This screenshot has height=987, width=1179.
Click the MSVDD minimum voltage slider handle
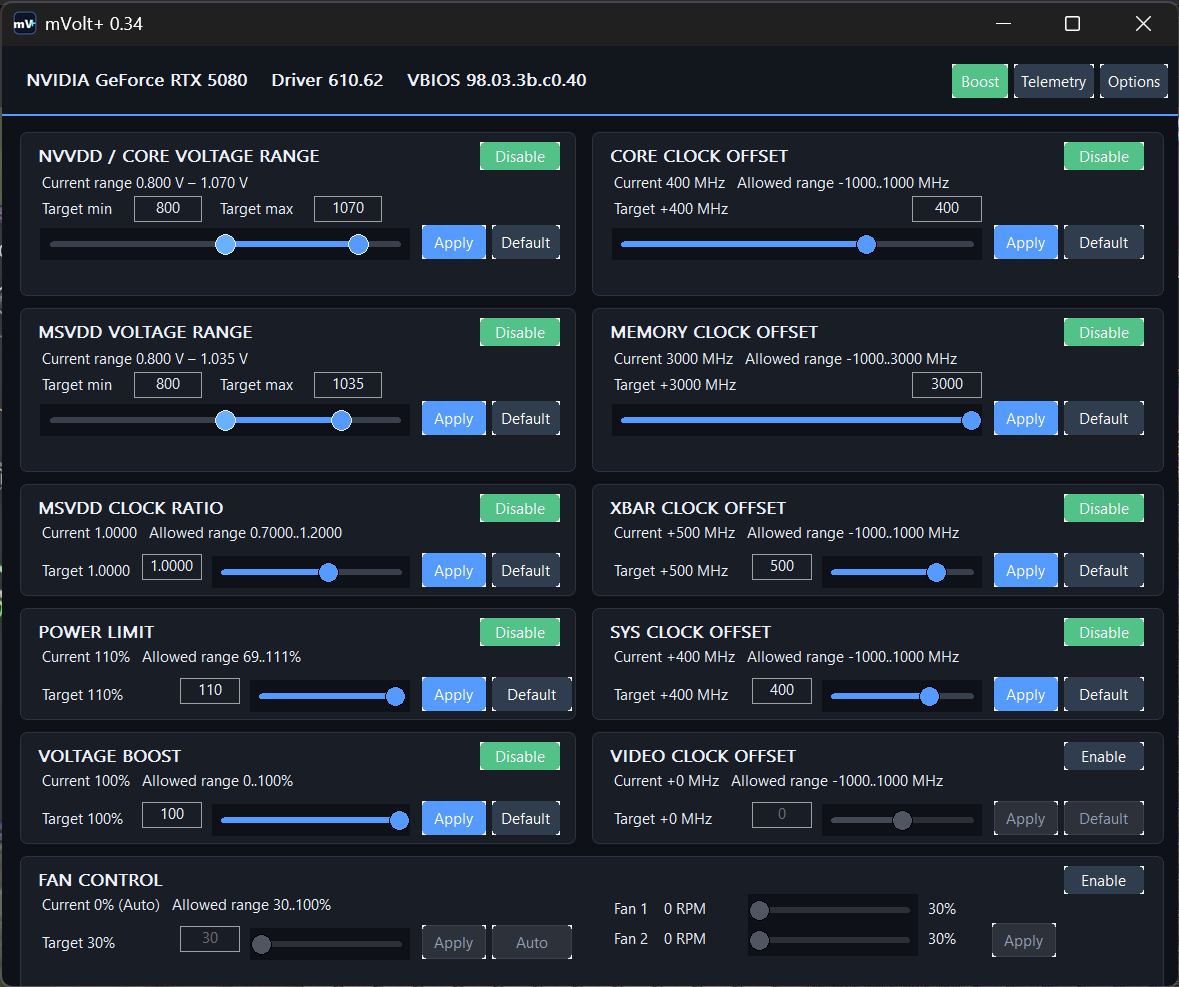coord(226,420)
